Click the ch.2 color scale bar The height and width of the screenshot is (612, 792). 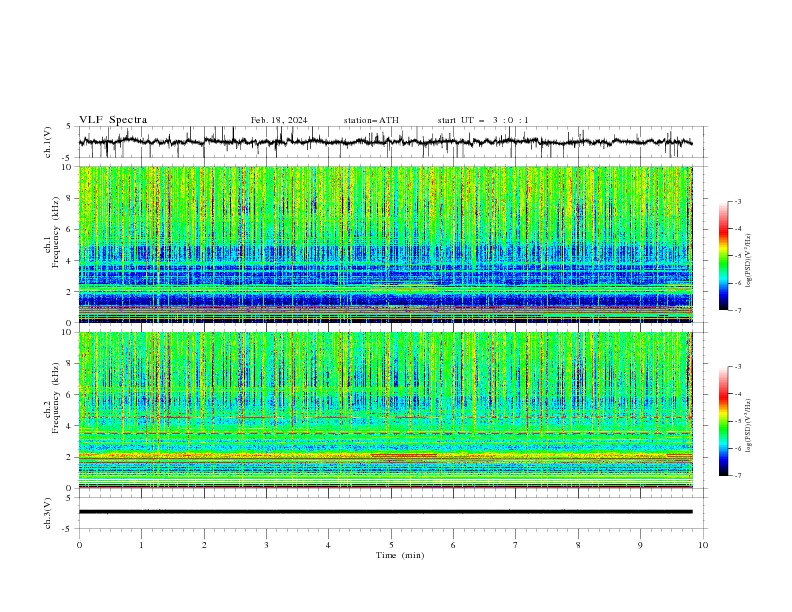[x=723, y=421]
